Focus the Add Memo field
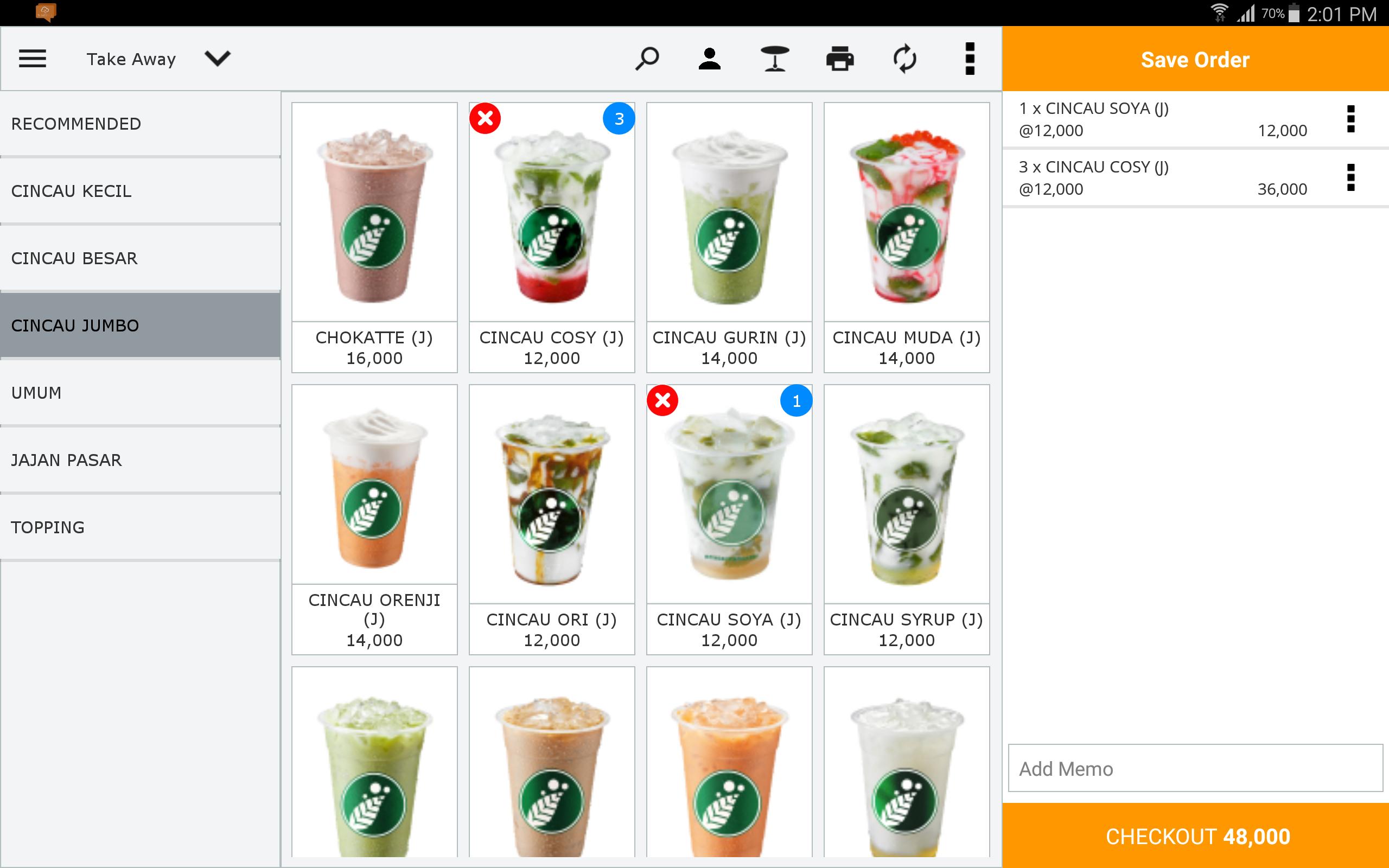 tap(1196, 768)
